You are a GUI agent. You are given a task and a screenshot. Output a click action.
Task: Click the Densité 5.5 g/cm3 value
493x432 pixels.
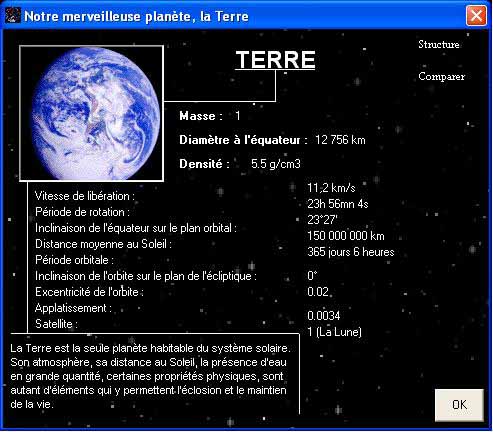[276, 164]
